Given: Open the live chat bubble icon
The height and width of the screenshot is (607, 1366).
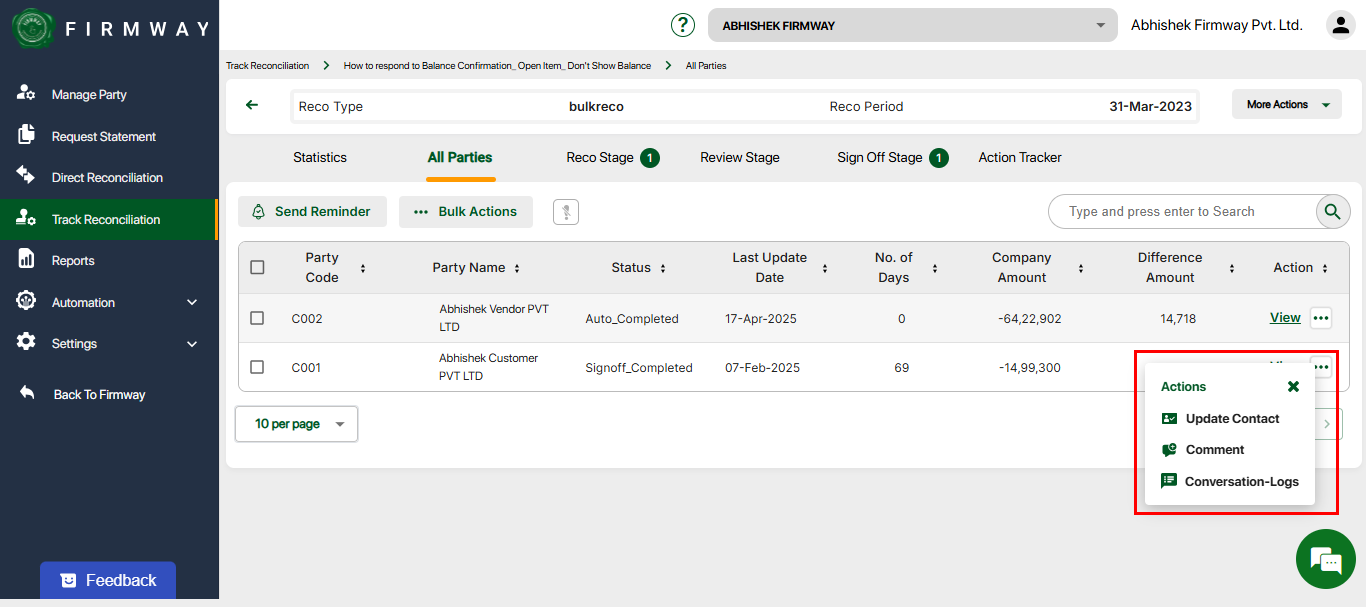Looking at the screenshot, I should click(x=1325, y=560).
